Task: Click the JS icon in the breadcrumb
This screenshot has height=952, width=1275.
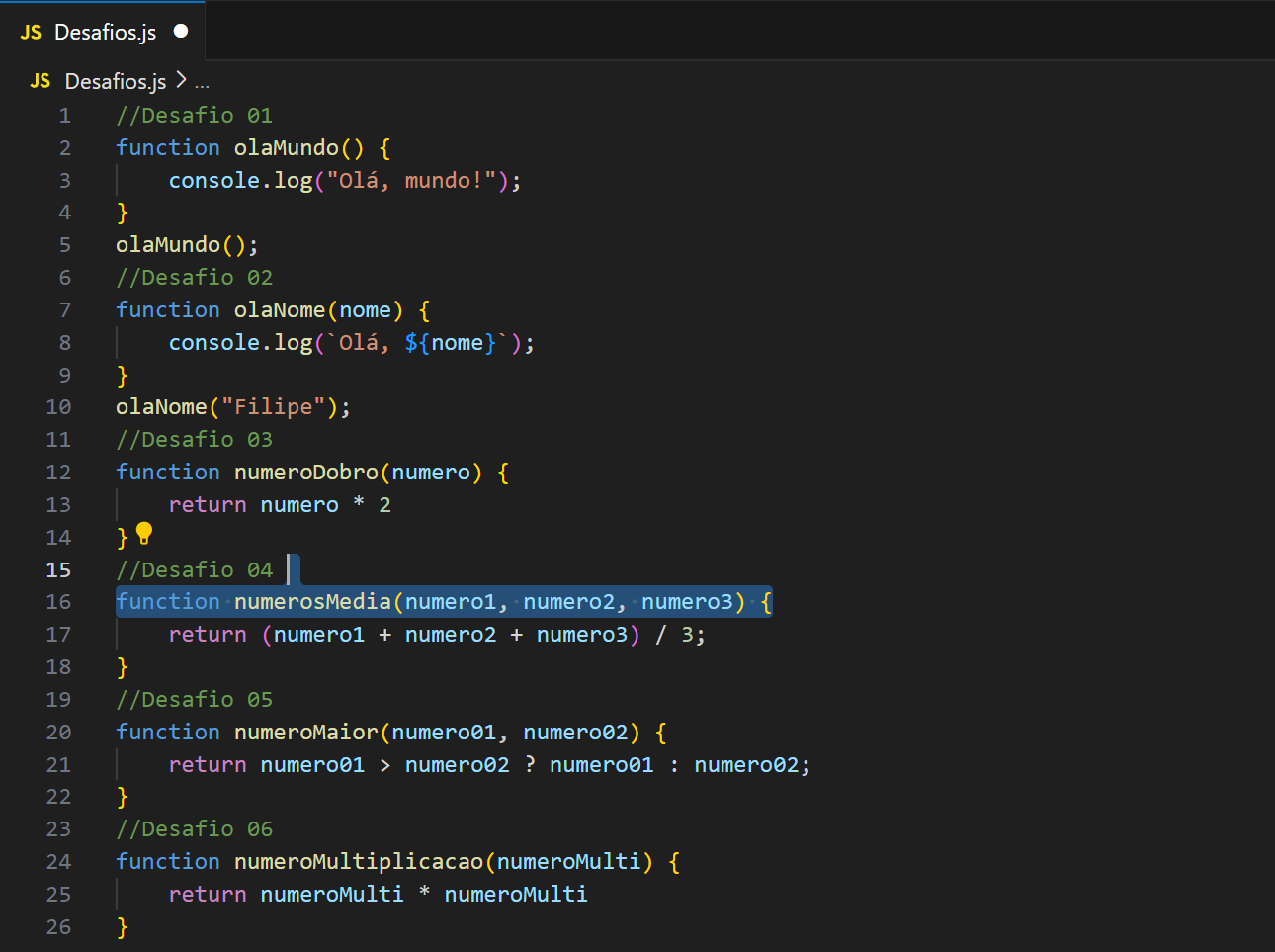Action: click(x=41, y=81)
